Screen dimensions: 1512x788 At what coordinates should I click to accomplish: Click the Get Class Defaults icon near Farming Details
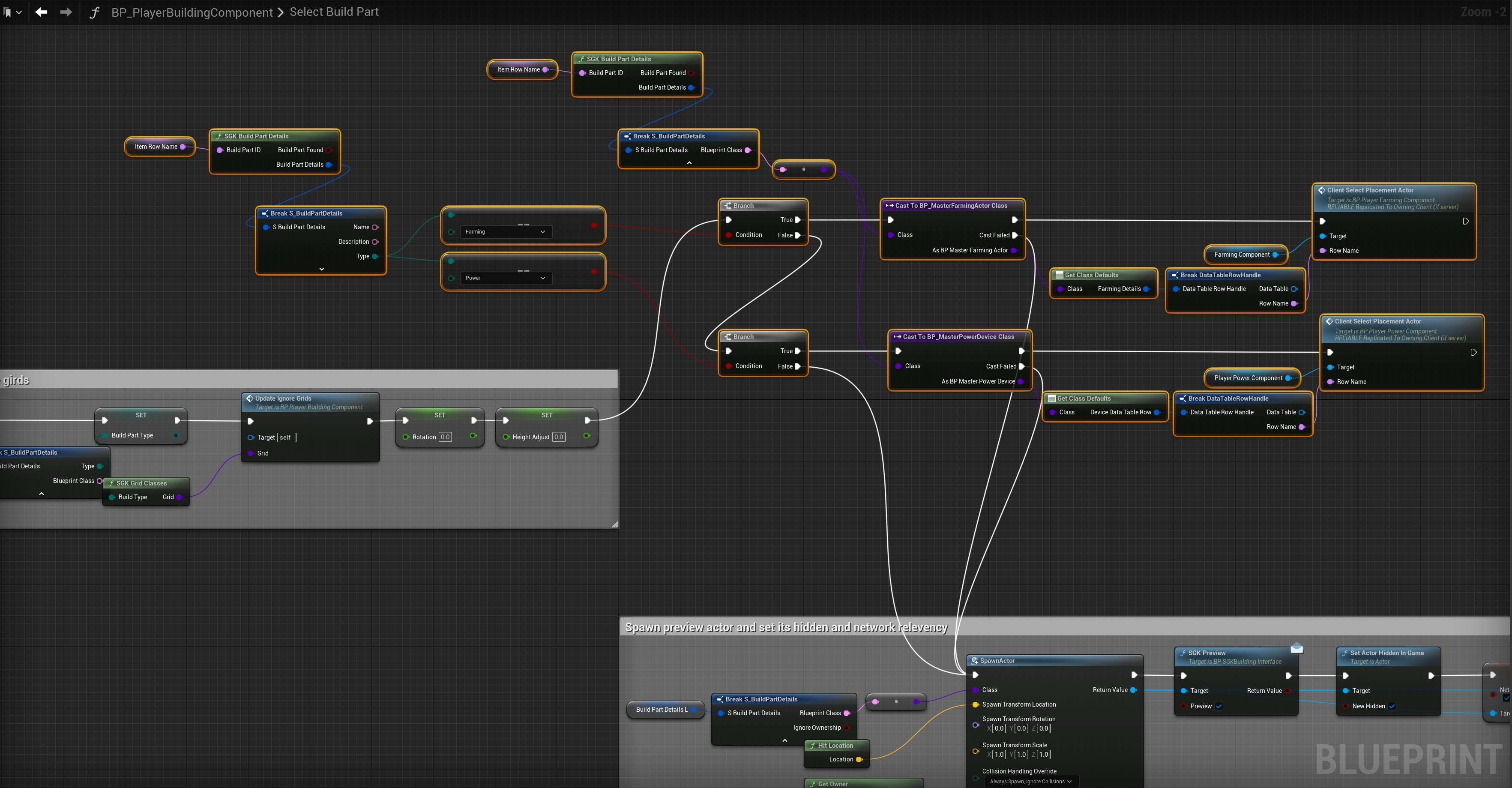click(x=1060, y=275)
